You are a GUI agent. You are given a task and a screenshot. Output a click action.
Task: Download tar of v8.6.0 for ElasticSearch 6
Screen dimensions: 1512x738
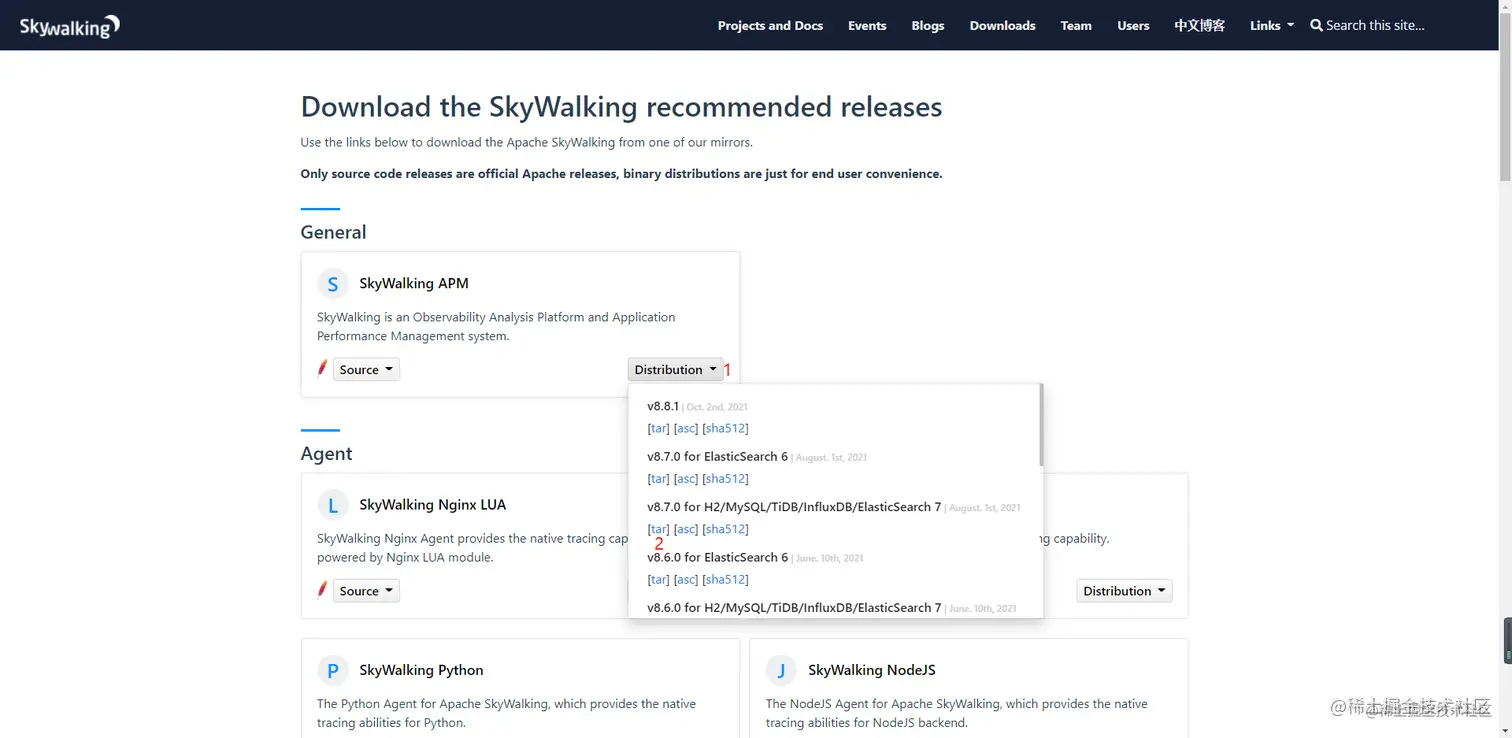coord(658,579)
